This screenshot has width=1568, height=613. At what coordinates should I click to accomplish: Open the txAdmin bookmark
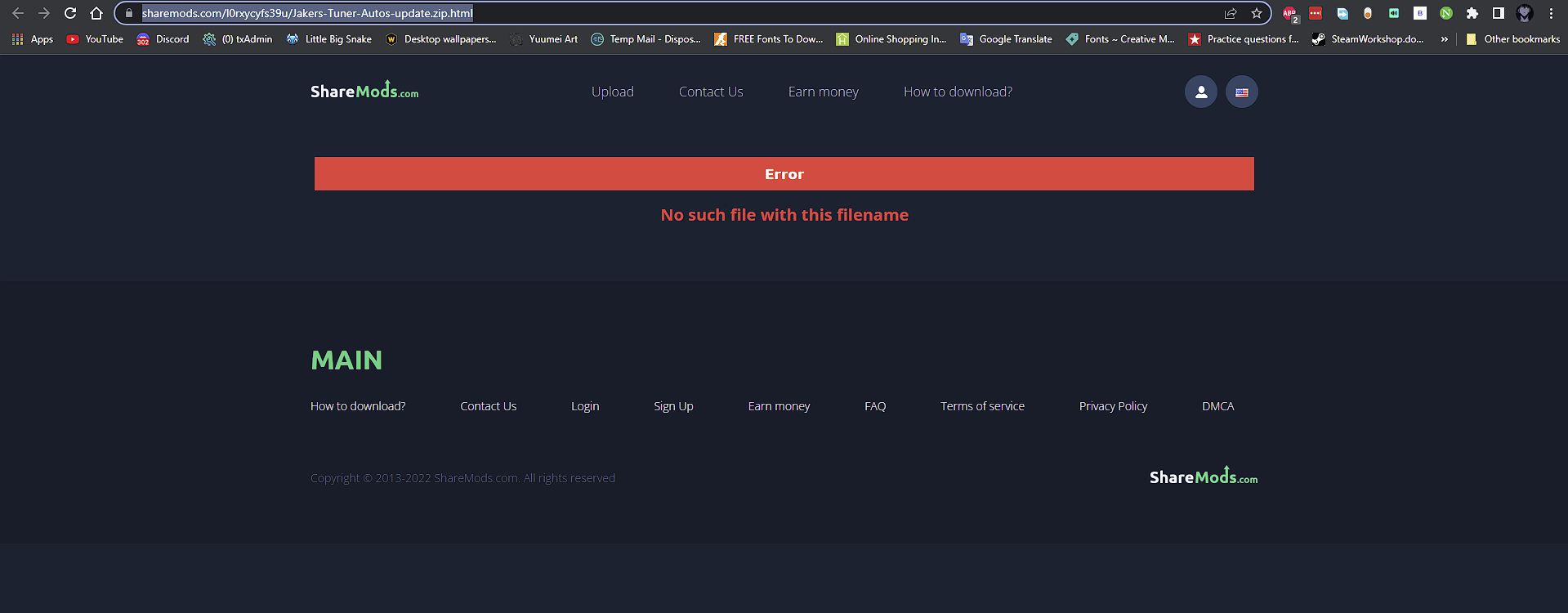238,39
